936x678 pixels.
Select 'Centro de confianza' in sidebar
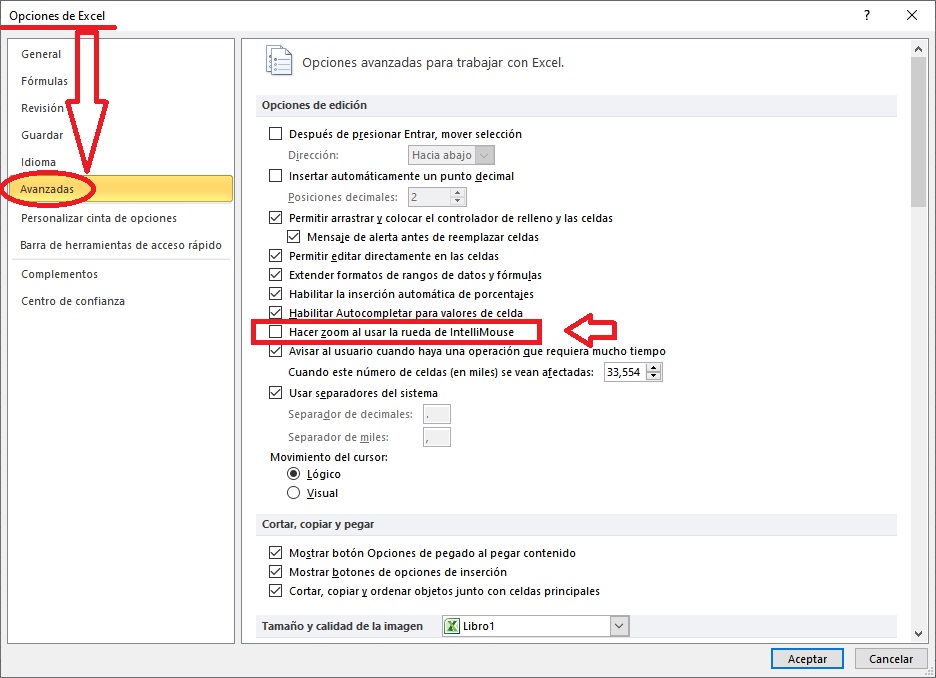(73, 301)
